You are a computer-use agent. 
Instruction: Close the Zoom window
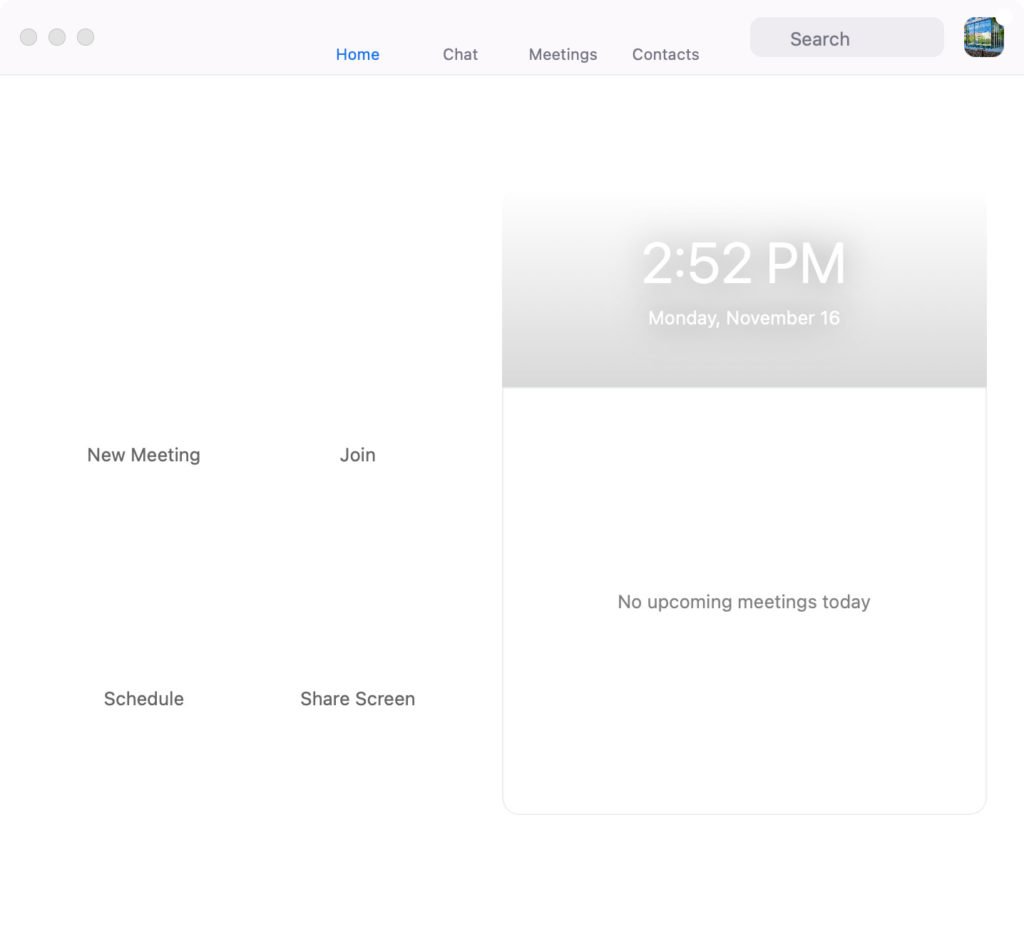click(x=29, y=37)
